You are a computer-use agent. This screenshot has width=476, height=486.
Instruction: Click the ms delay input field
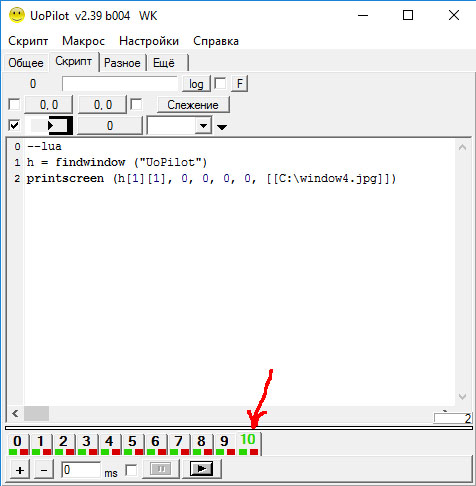[81, 470]
